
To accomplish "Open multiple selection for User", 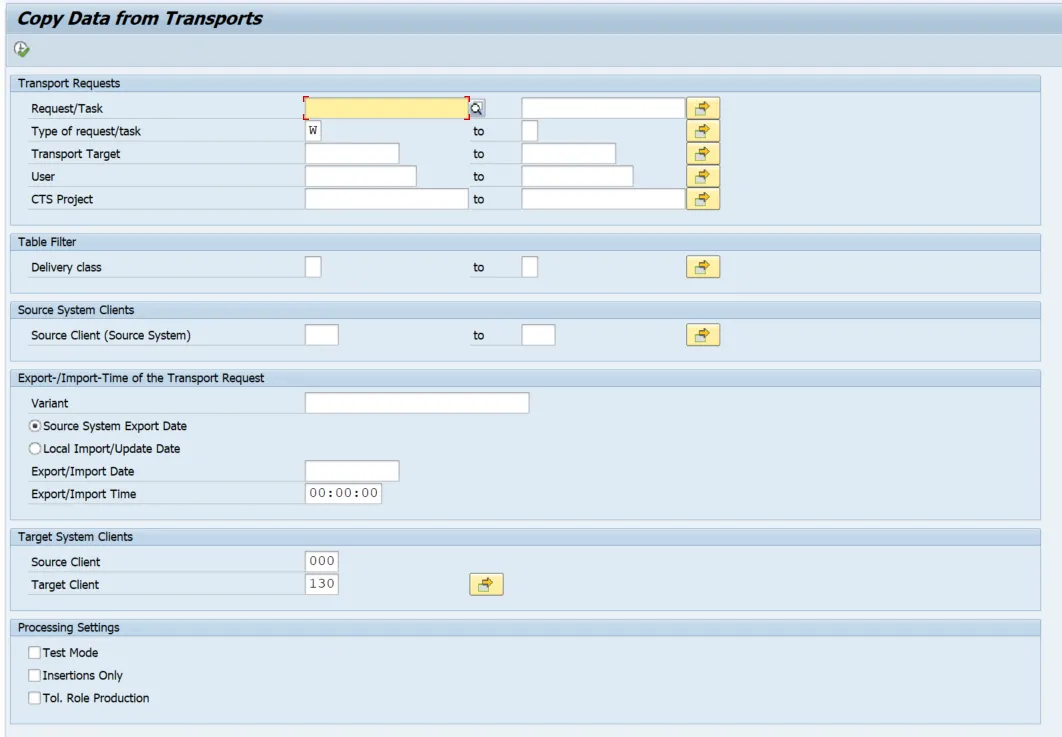I will [x=702, y=176].
